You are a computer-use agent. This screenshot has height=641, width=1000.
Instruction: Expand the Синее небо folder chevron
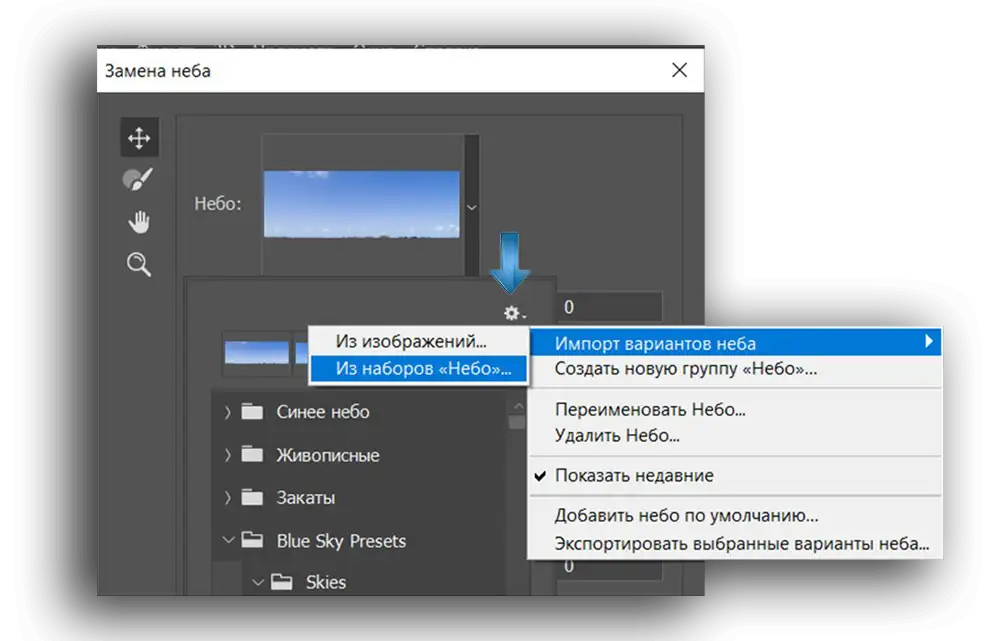[x=228, y=413]
